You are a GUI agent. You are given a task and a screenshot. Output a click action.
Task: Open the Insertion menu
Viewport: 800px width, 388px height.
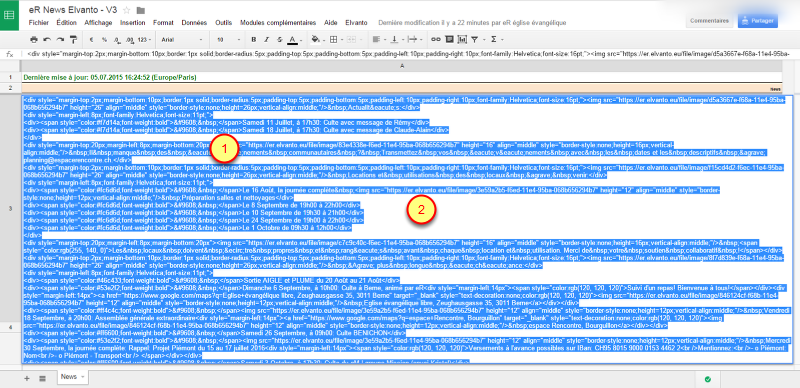point(133,23)
